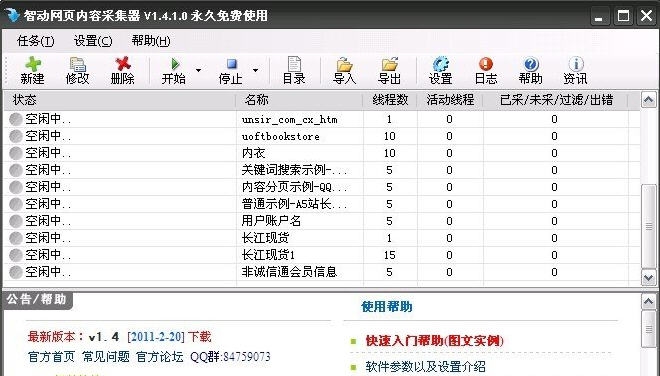Select the unsir_com_cx_htm task name
The width and height of the screenshot is (660, 376).
pos(290,120)
